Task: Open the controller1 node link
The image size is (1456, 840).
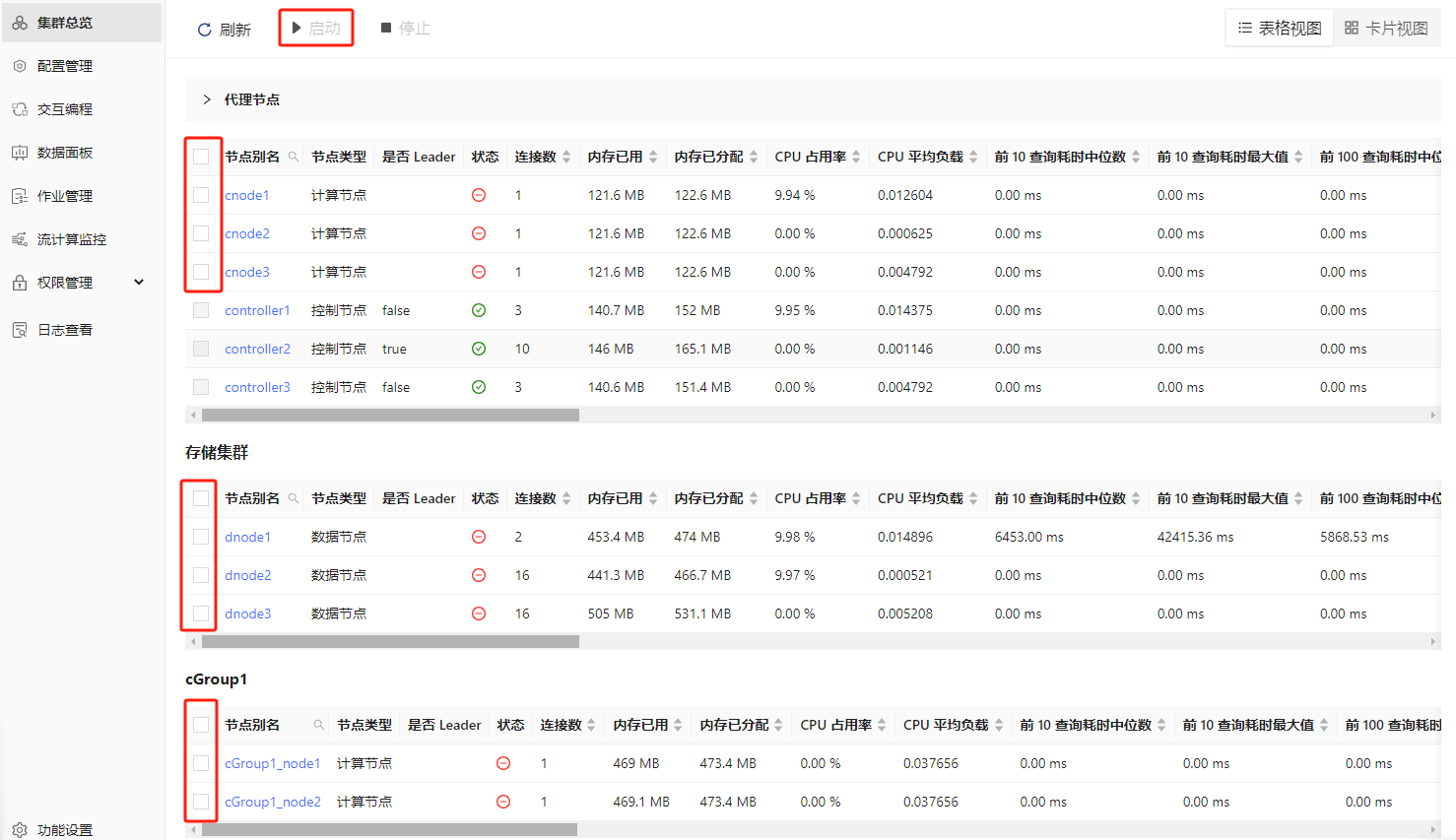Action: 257,310
